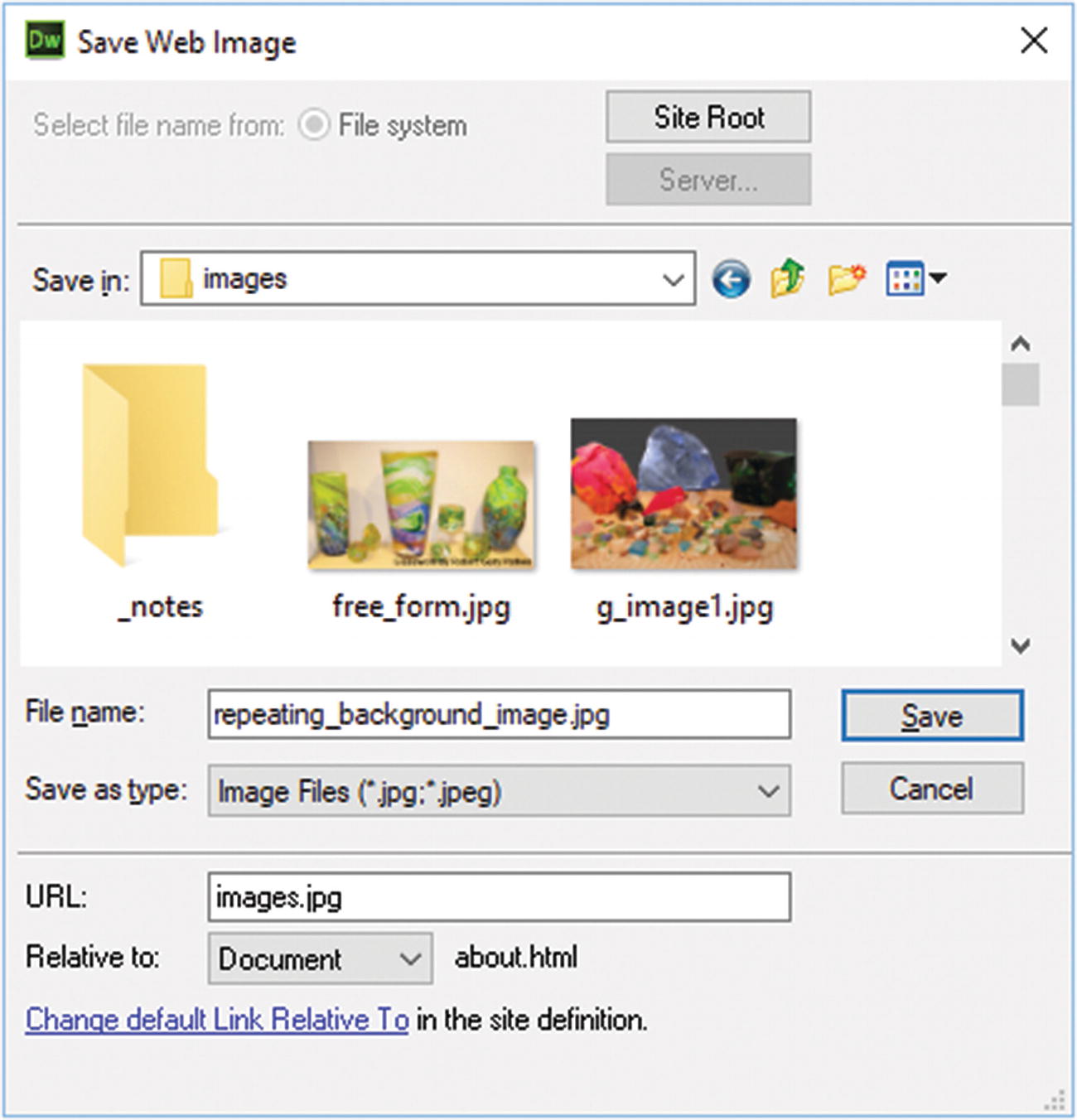Screen dimensions: 1077x1120
Task: Click the blue back navigation arrow
Action: (731, 278)
